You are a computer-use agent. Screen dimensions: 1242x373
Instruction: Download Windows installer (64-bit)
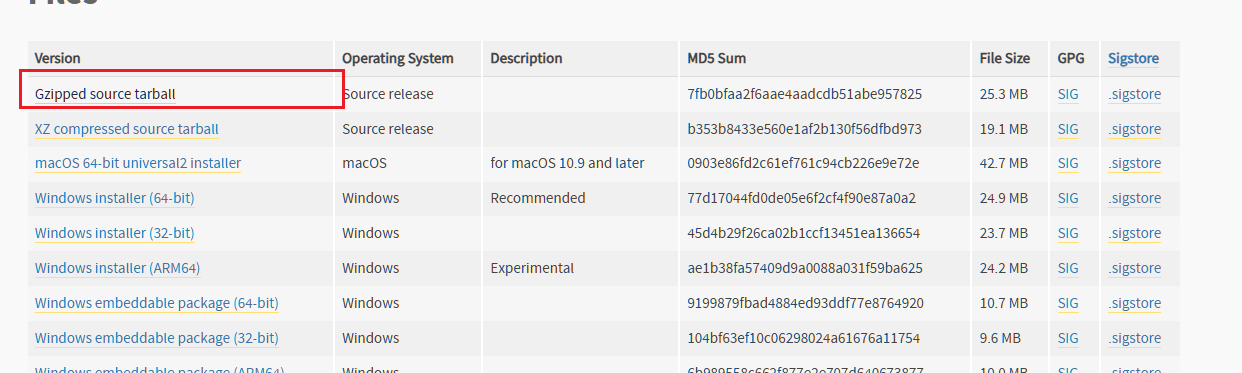115,198
